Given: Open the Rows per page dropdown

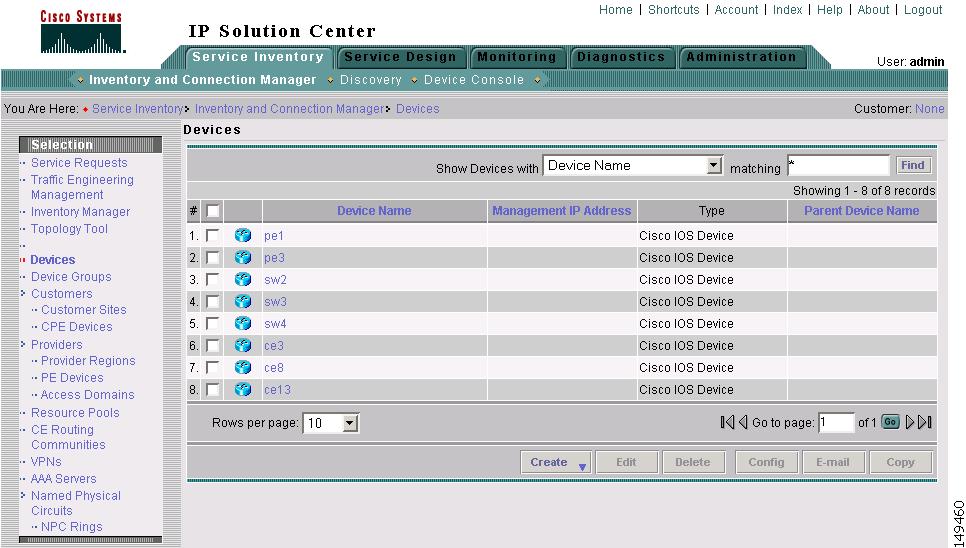Looking at the screenshot, I should coord(350,423).
